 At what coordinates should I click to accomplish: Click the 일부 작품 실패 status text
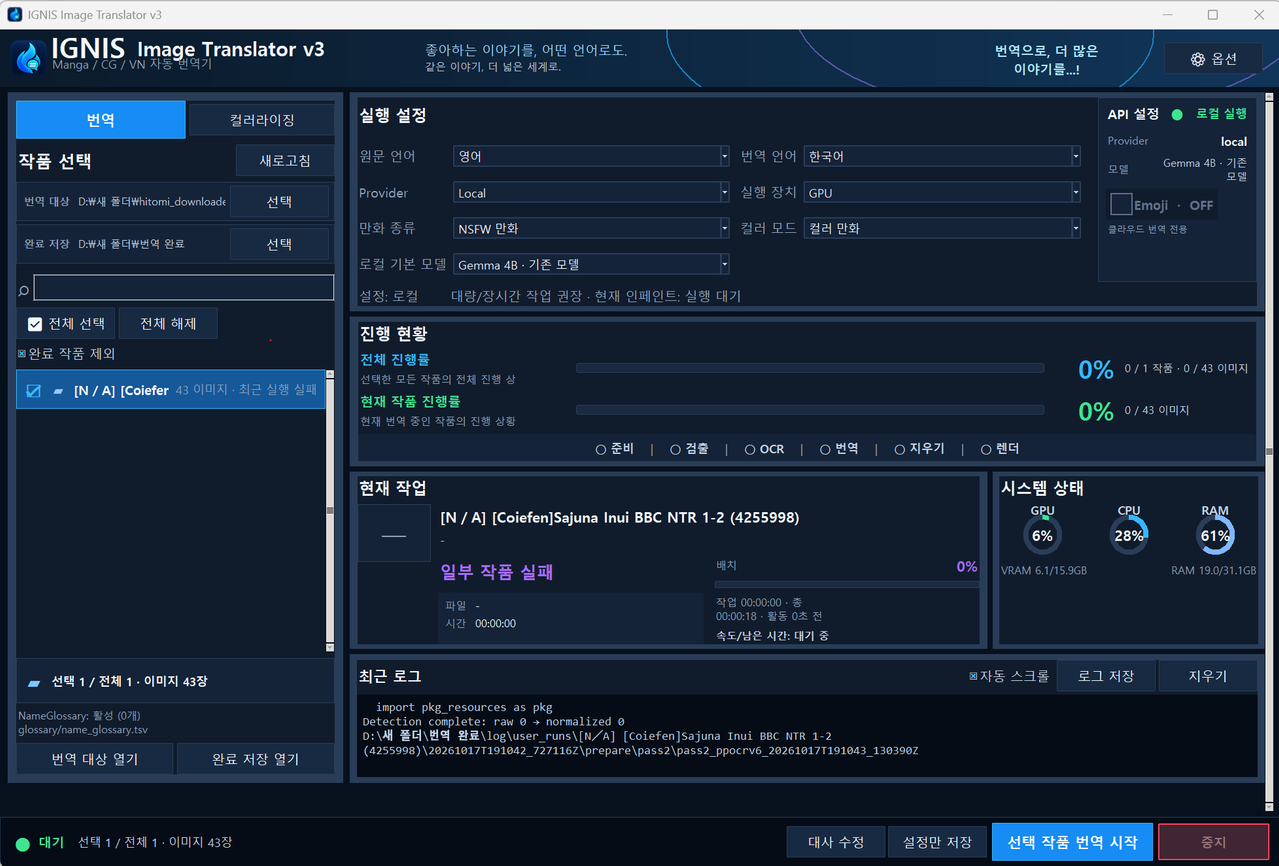[x=497, y=573]
